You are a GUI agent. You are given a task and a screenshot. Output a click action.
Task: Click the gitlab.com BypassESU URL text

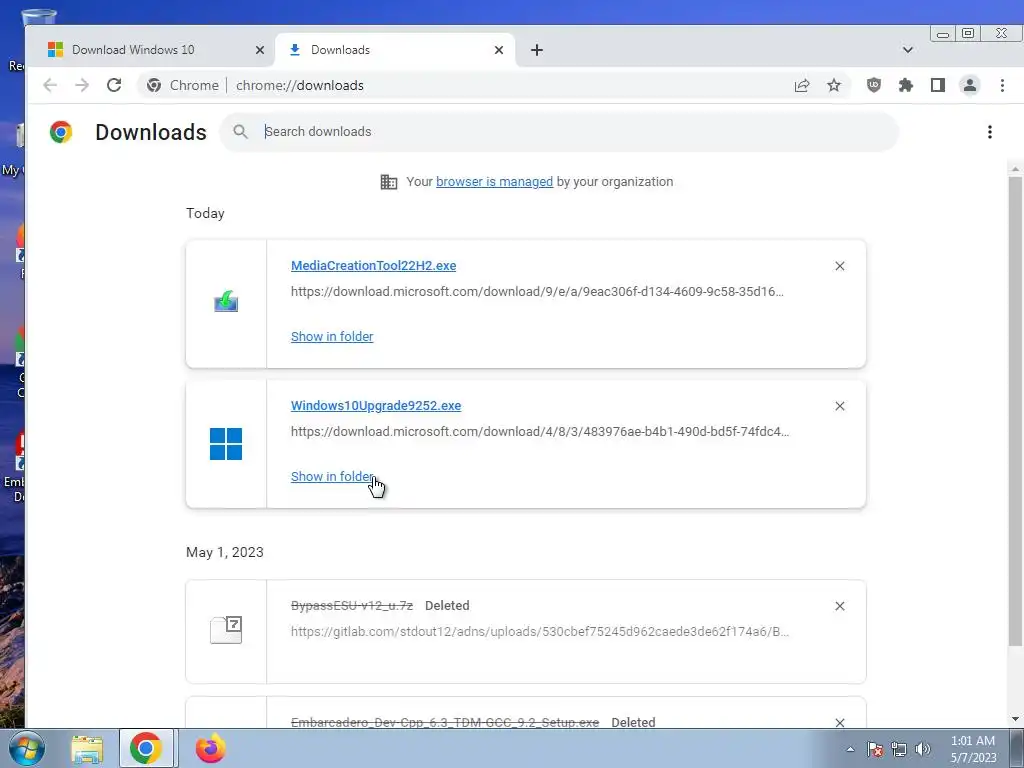coord(540,632)
